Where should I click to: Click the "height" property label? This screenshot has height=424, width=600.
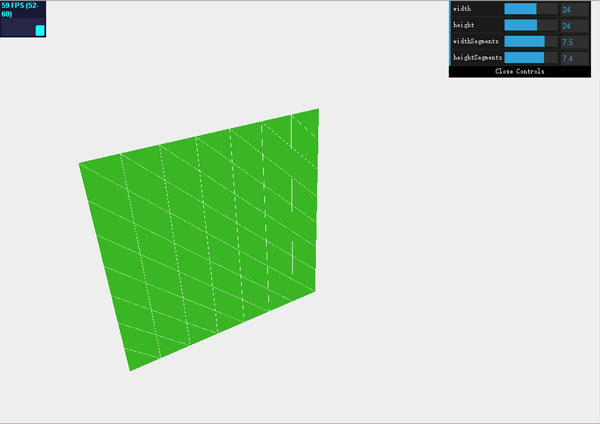click(464, 25)
